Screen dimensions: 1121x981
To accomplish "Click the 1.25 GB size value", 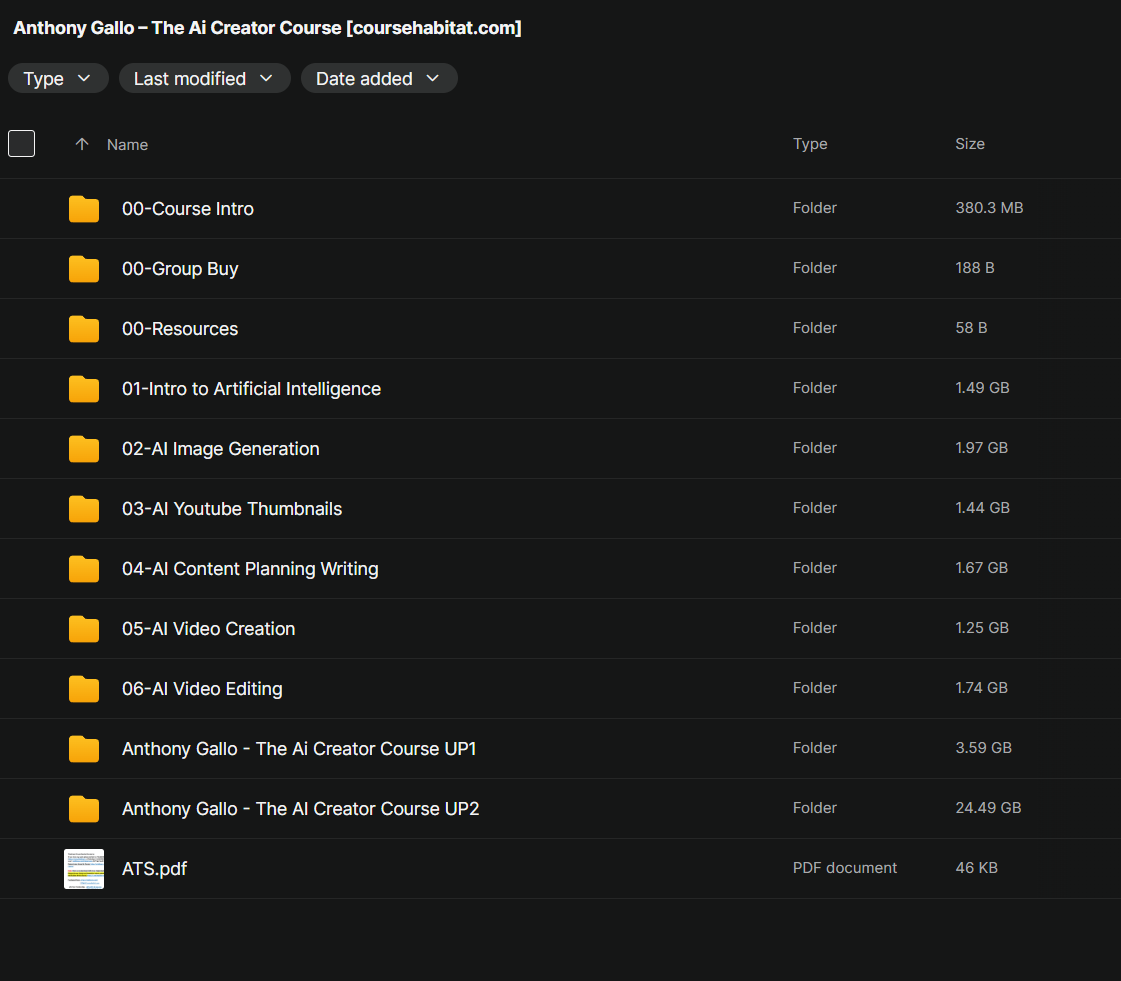I will (982, 628).
